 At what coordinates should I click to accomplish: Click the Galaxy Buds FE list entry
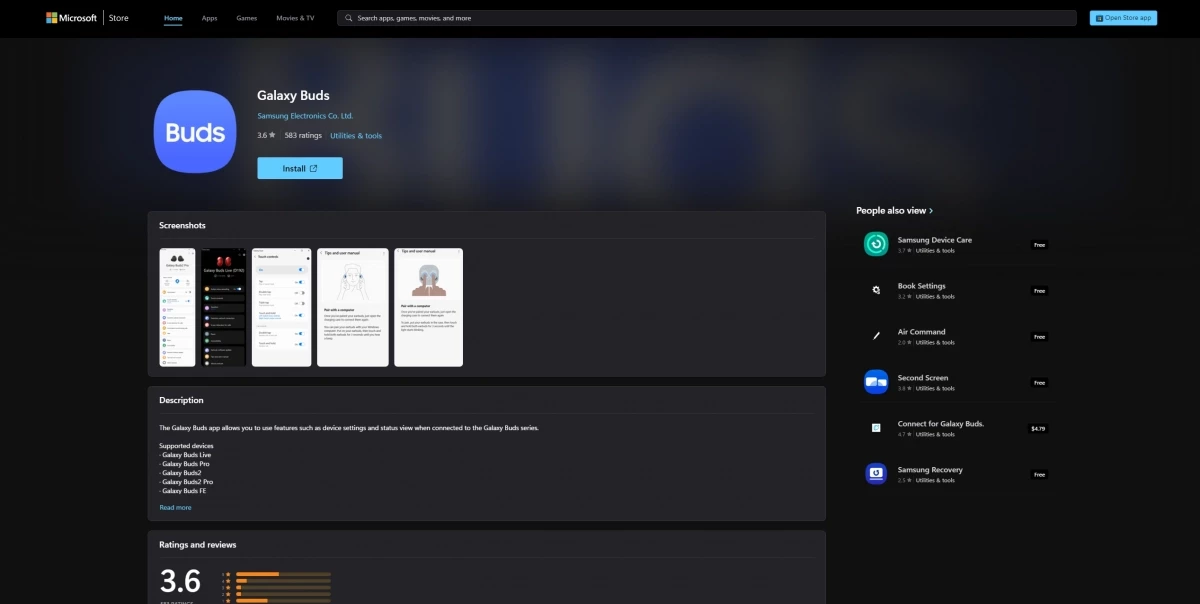click(x=185, y=491)
